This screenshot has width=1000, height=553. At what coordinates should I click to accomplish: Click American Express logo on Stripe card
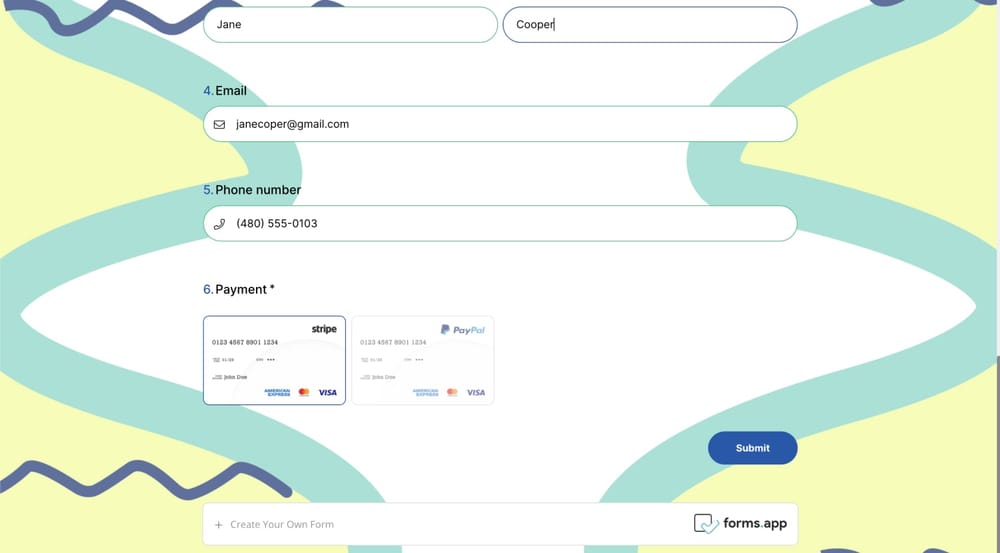coord(277,393)
